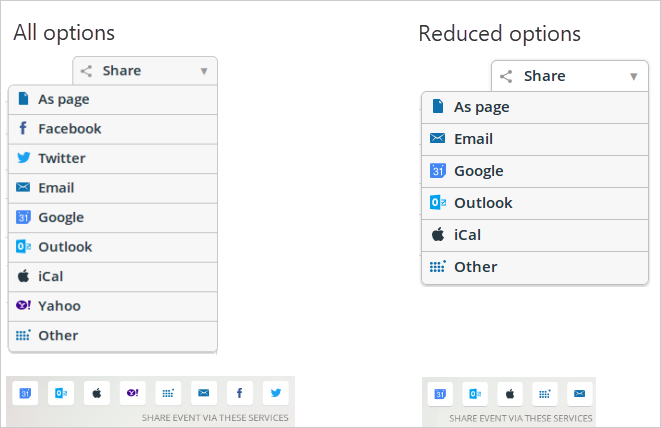Click Yahoo icon in bottom icon bar
Viewport: 661px width, 428px height.
(133, 393)
